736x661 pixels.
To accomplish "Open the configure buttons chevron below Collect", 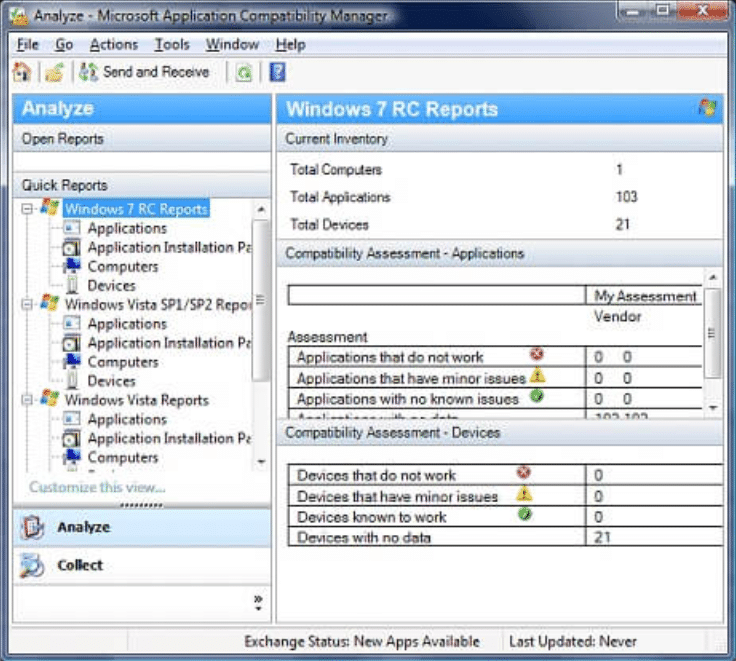I will pos(258,603).
